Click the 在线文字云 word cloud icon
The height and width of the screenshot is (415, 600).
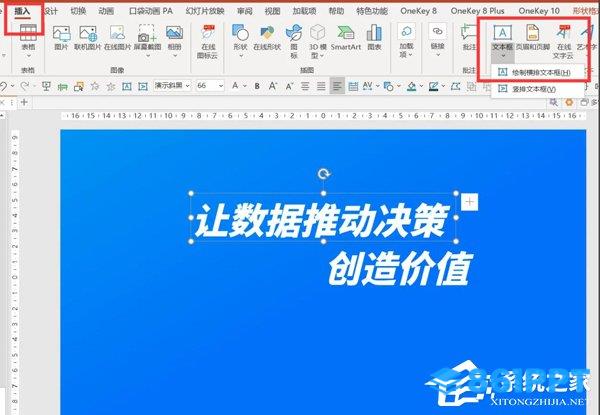[x=563, y=41]
